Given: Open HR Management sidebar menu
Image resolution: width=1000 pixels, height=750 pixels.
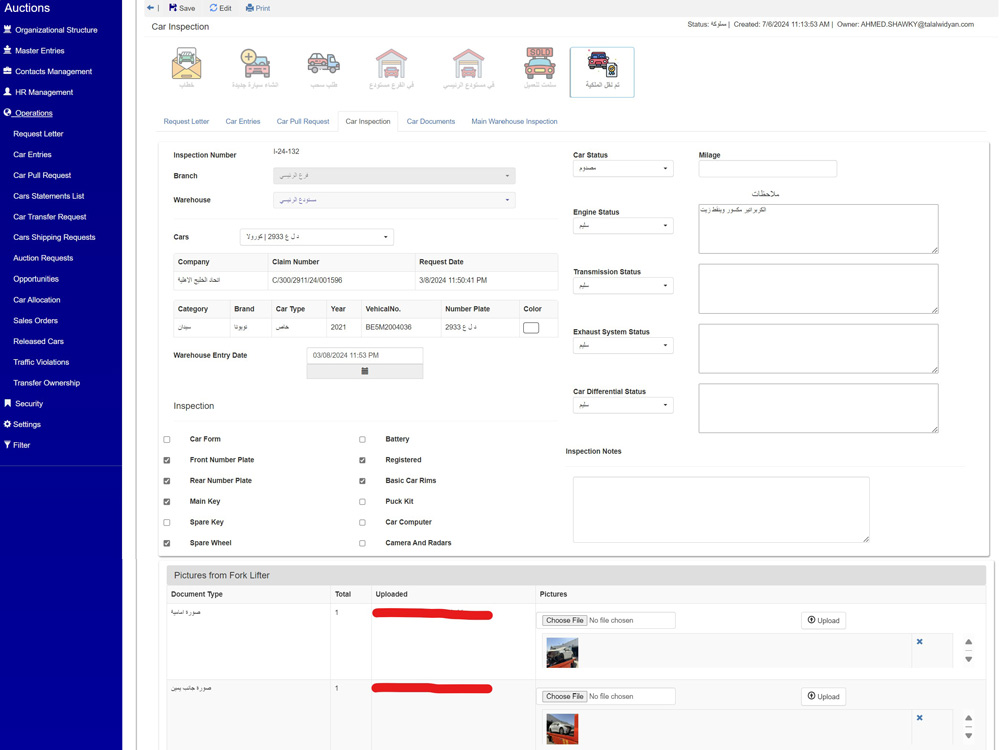Looking at the screenshot, I should (x=44, y=92).
